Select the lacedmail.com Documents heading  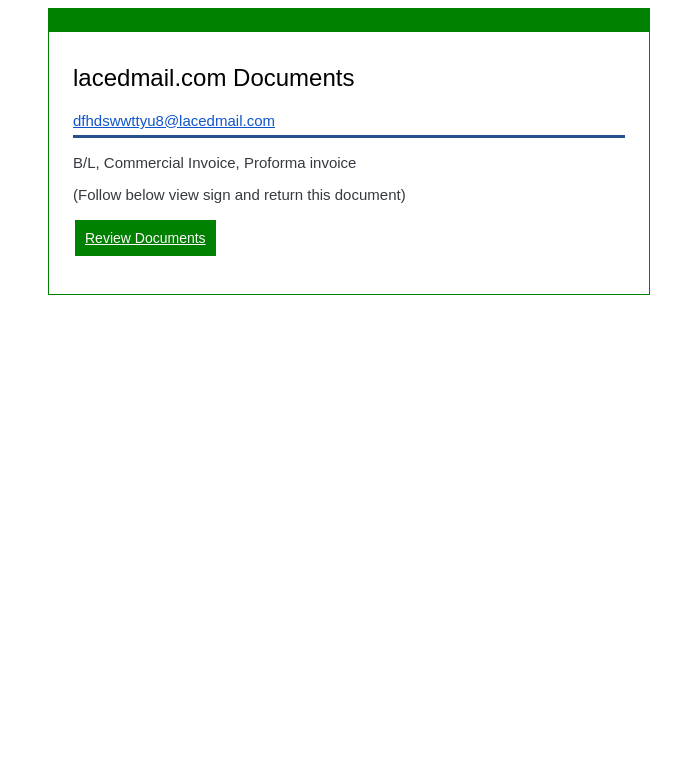coord(214,78)
